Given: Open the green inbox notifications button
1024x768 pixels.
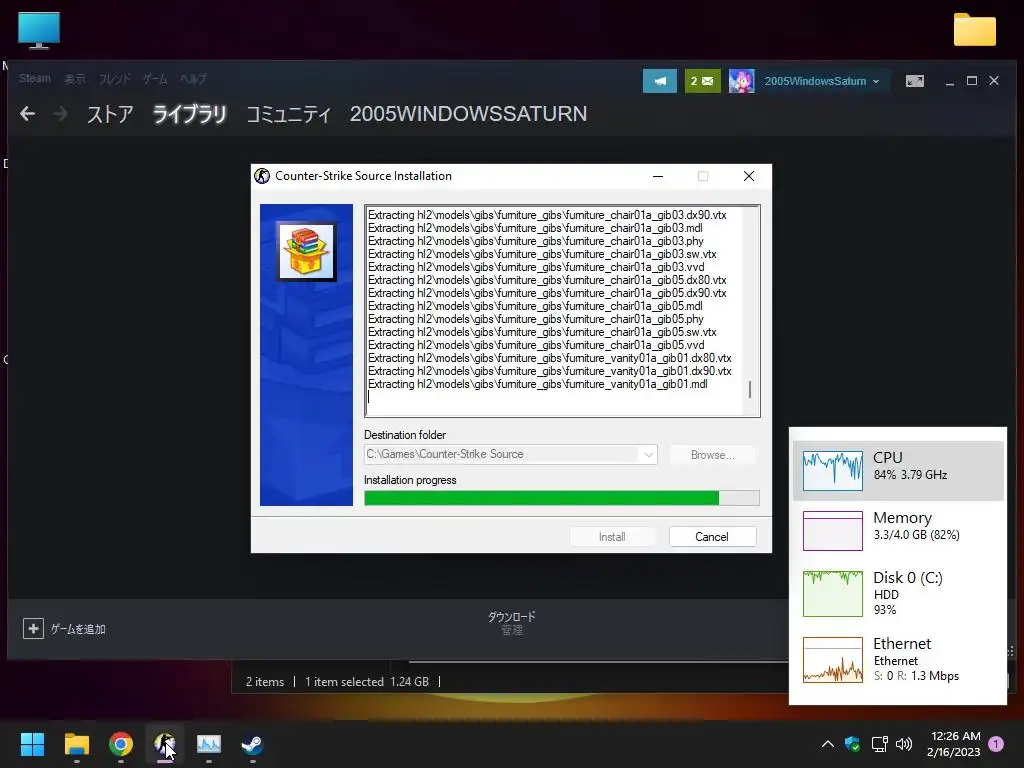Looking at the screenshot, I should click(x=703, y=81).
